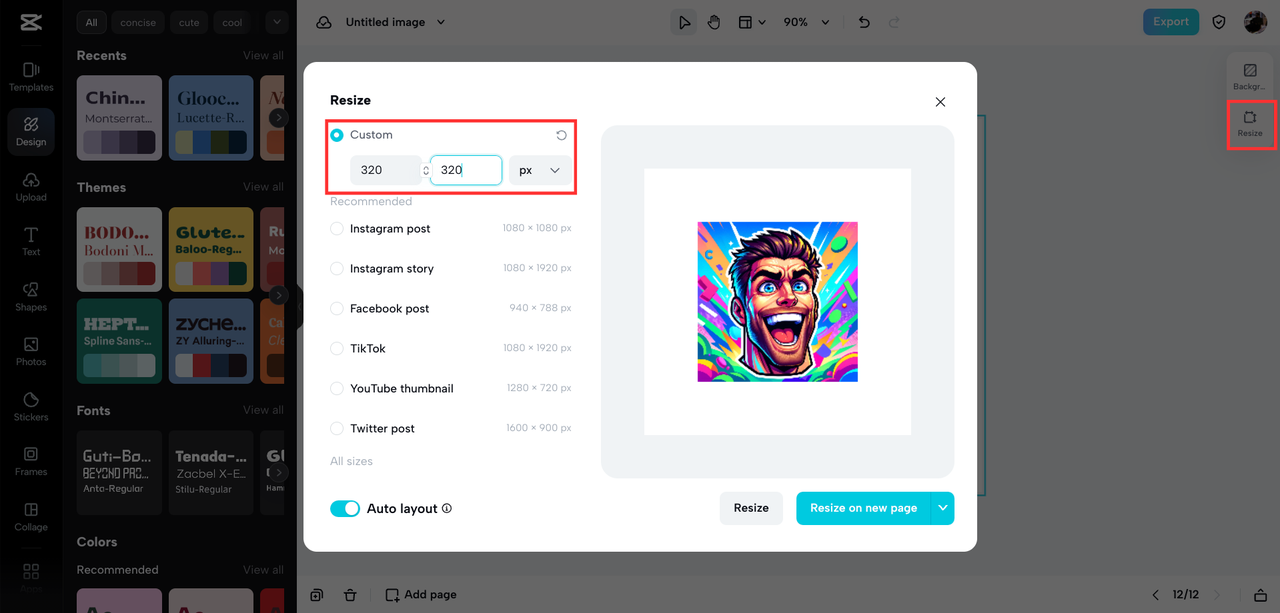1280x613 pixels.
Task: Click the height input field
Action: (466, 170)
